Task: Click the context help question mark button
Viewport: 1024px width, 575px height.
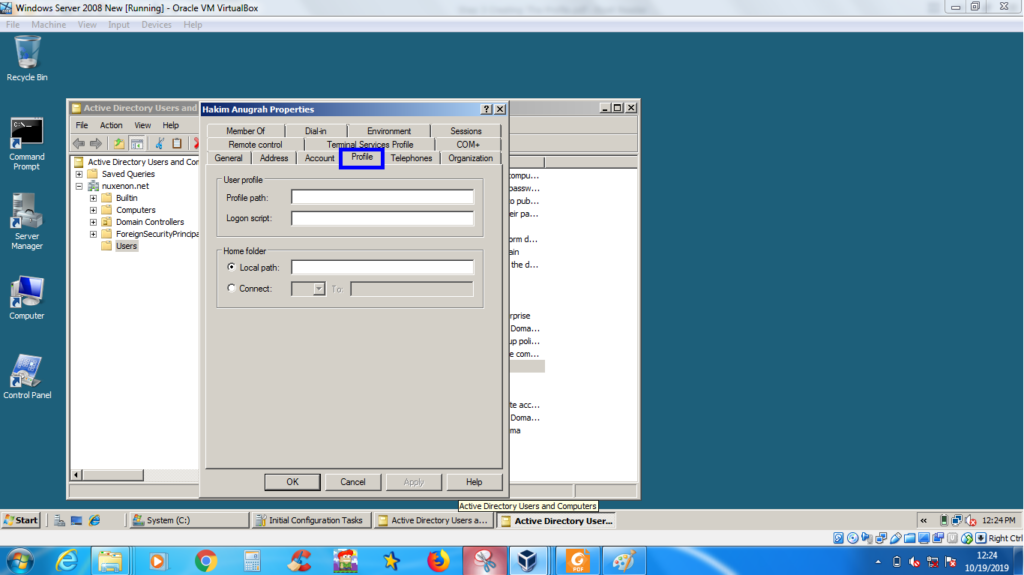Action: point(487,109)
